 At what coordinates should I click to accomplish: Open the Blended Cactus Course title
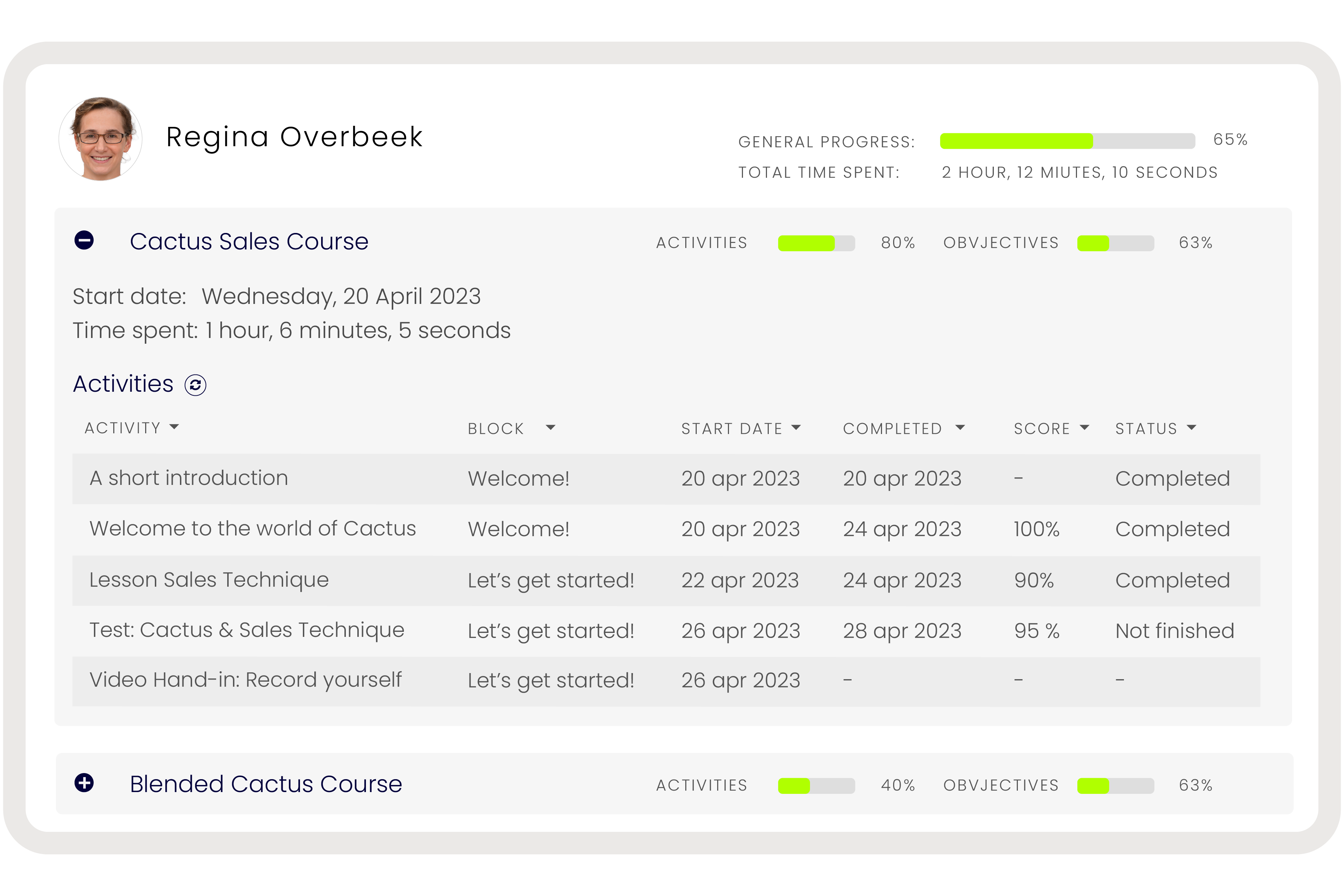click(266, 784)
